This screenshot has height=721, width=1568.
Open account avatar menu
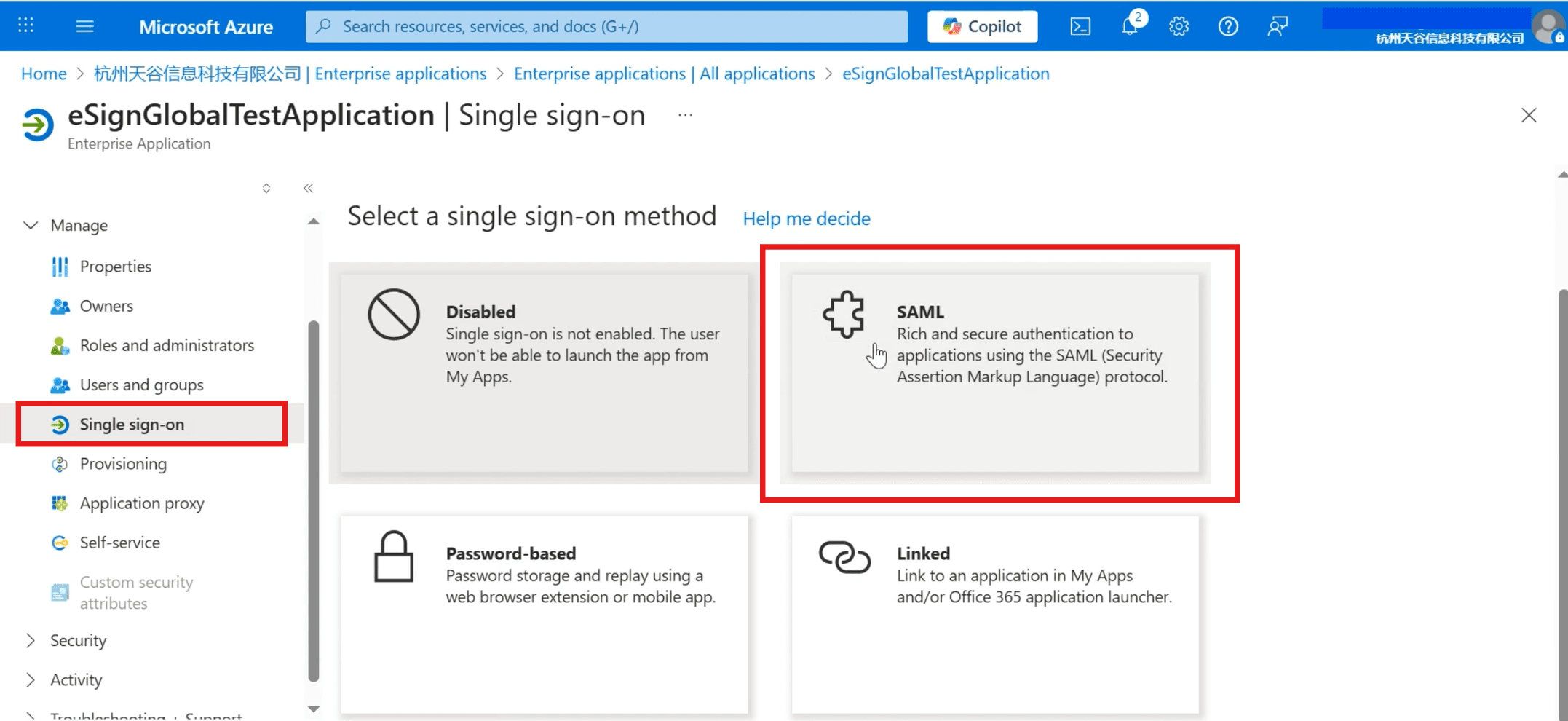pos(1548,28)
